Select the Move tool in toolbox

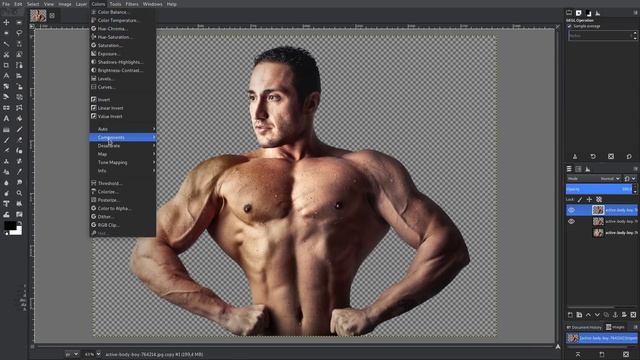coord(6,22)
